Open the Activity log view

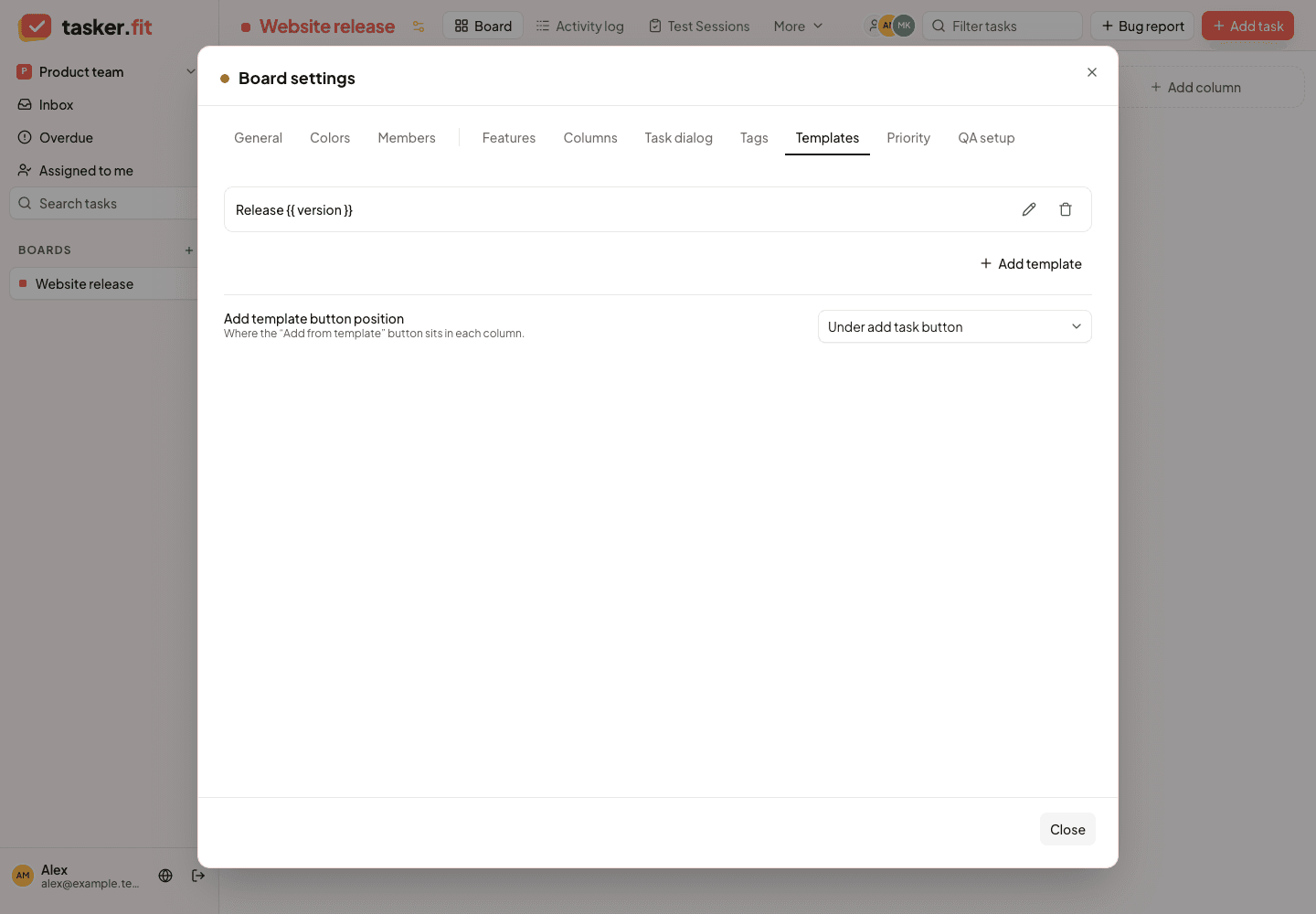pos(580,27)
